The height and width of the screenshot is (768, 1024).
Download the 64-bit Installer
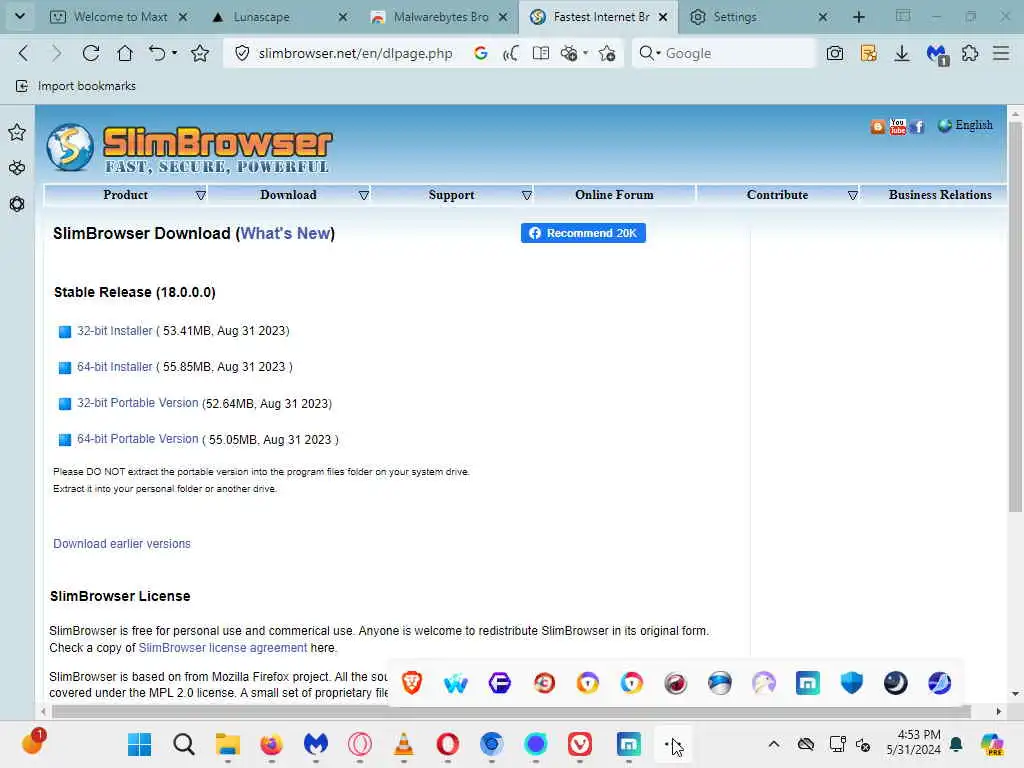[x=114, y=366]
